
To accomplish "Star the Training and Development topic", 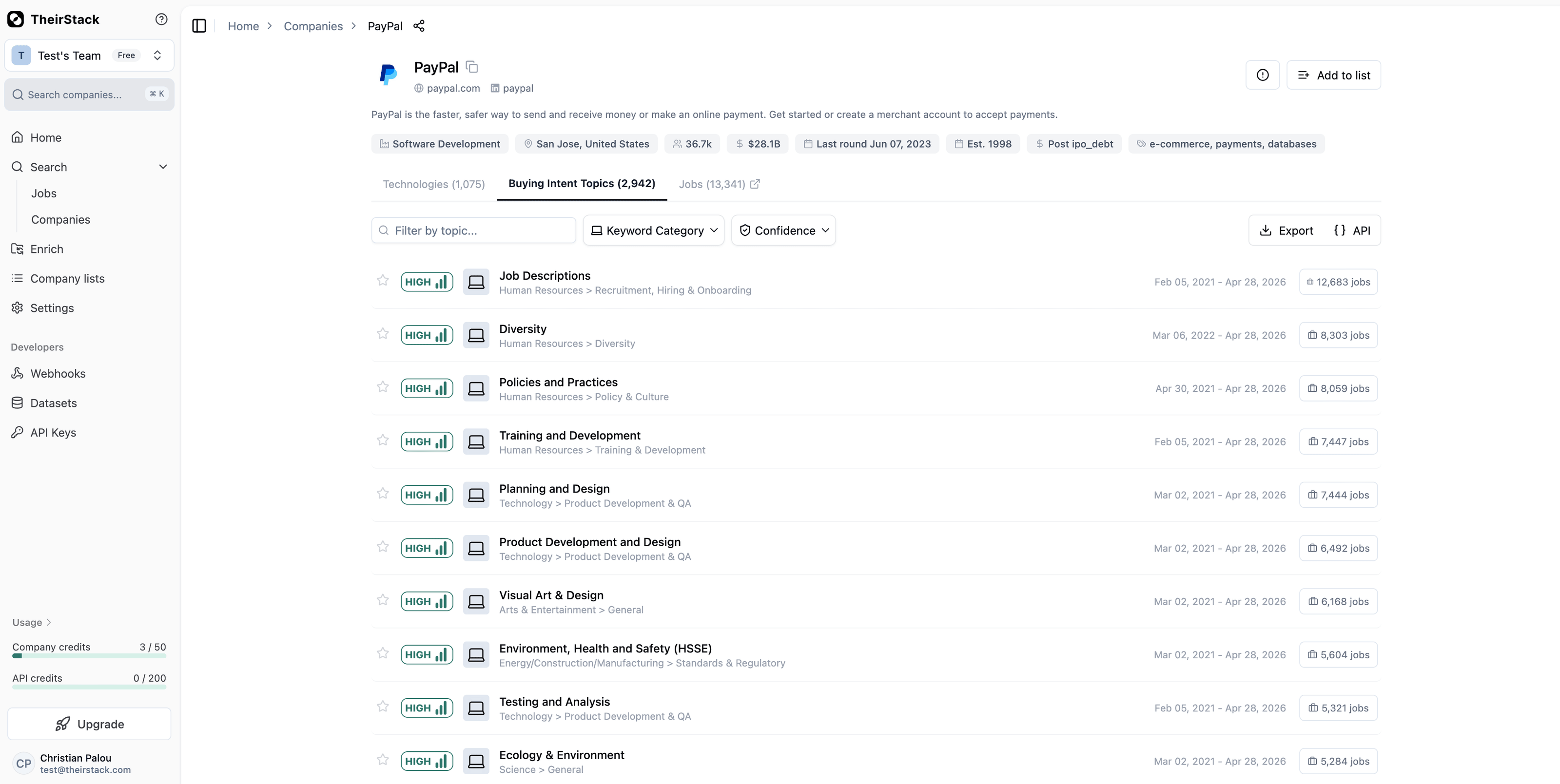I will (383, 440).
